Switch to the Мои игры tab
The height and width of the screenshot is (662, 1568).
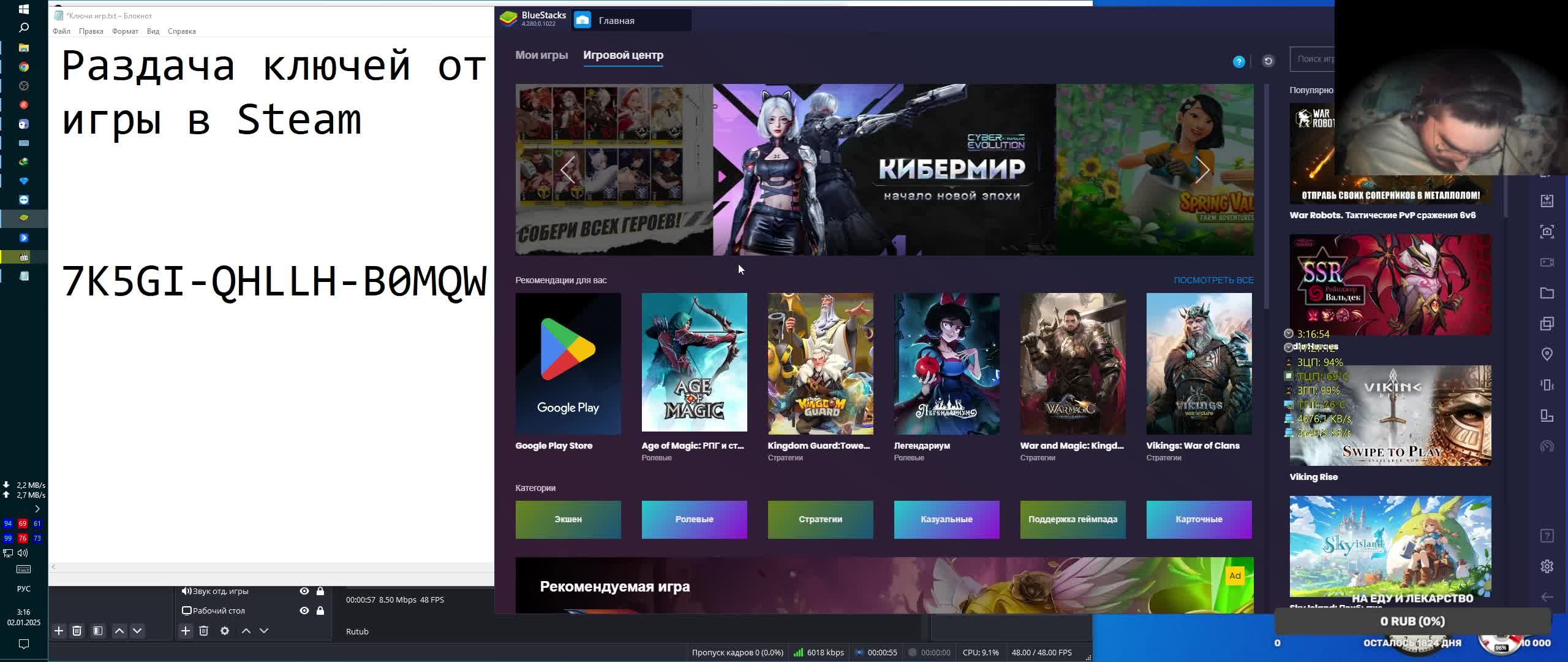541,55
